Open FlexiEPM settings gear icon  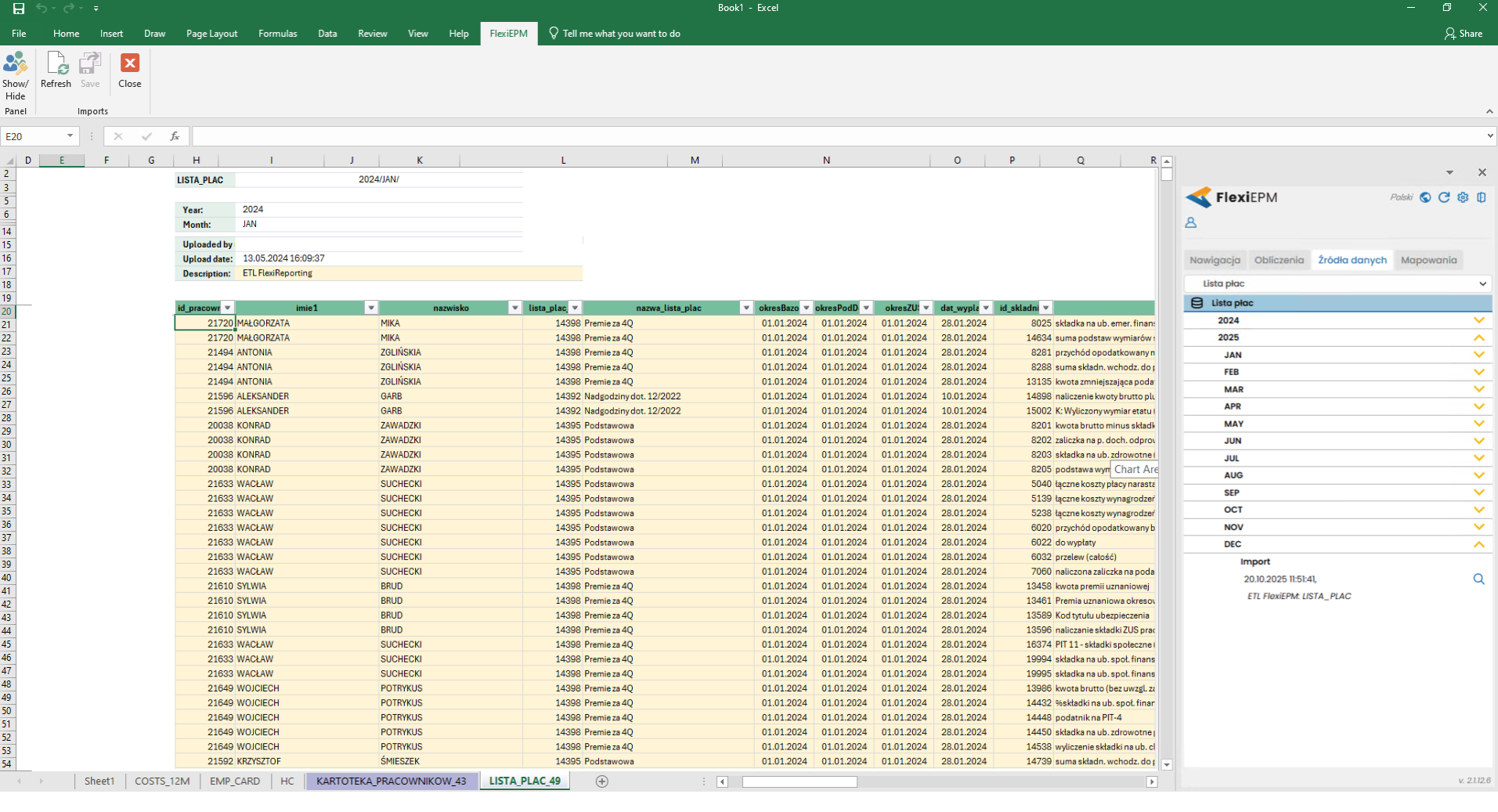(1463, 197)
